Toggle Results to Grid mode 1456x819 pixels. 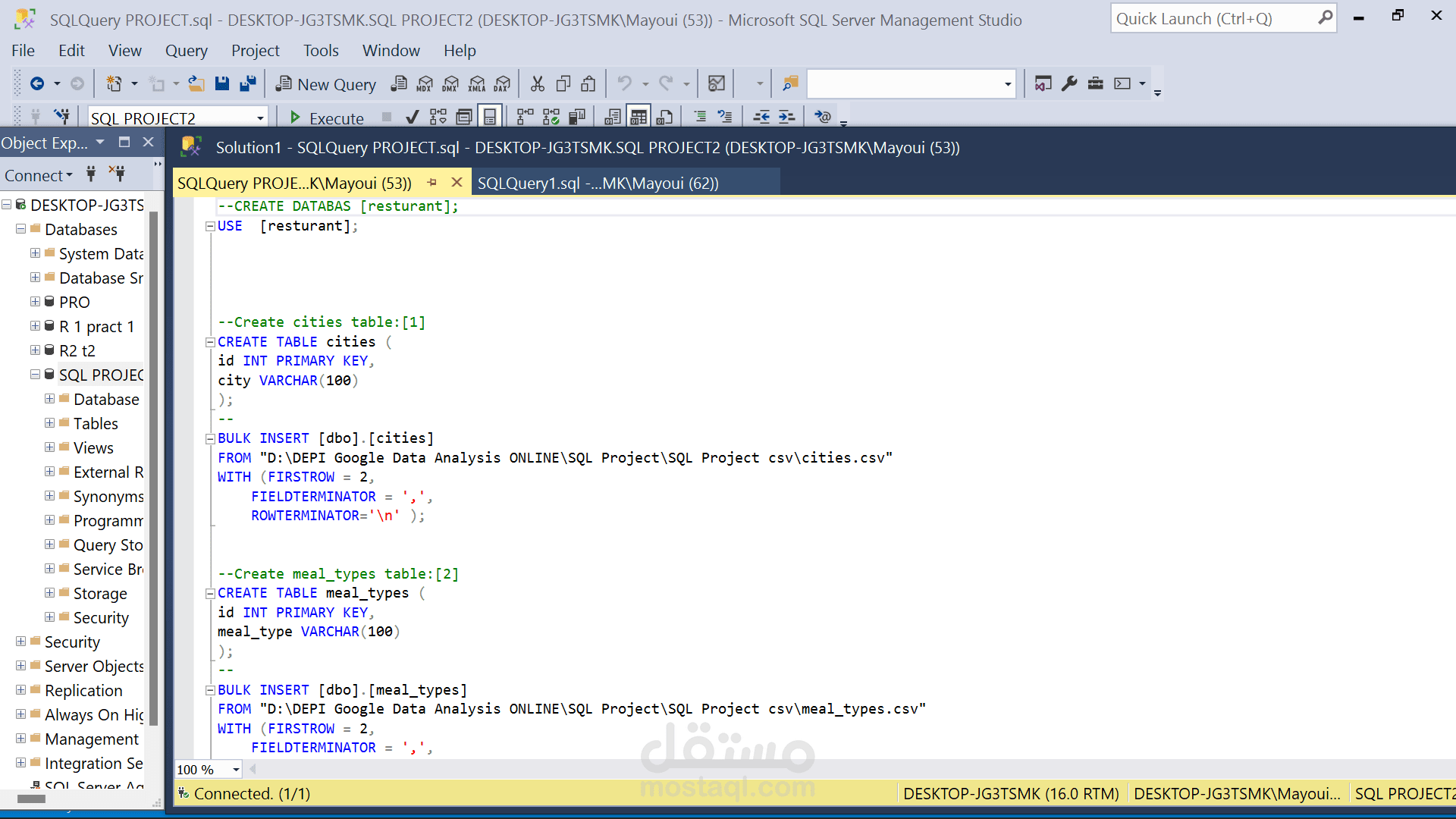[639, 118]
